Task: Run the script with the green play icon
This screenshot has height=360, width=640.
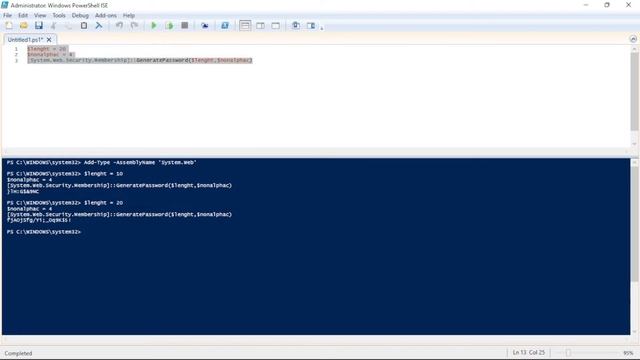Action: (154, 26)
